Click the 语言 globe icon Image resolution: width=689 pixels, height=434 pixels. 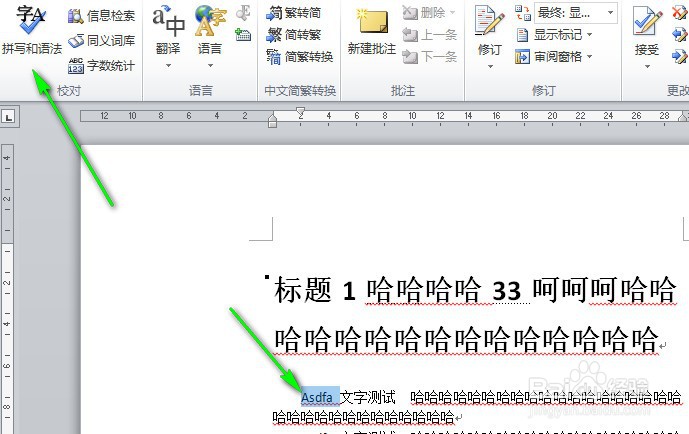[x=210, y=20]
